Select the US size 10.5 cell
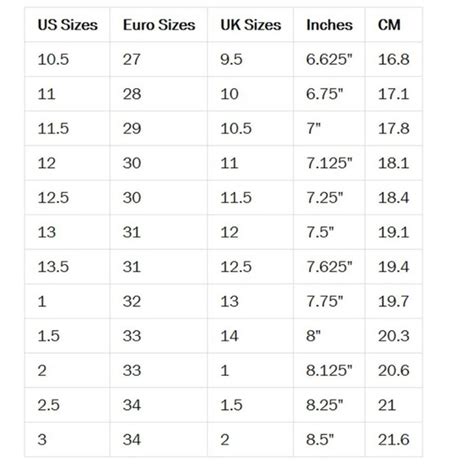474x474 pixels. 67,60
